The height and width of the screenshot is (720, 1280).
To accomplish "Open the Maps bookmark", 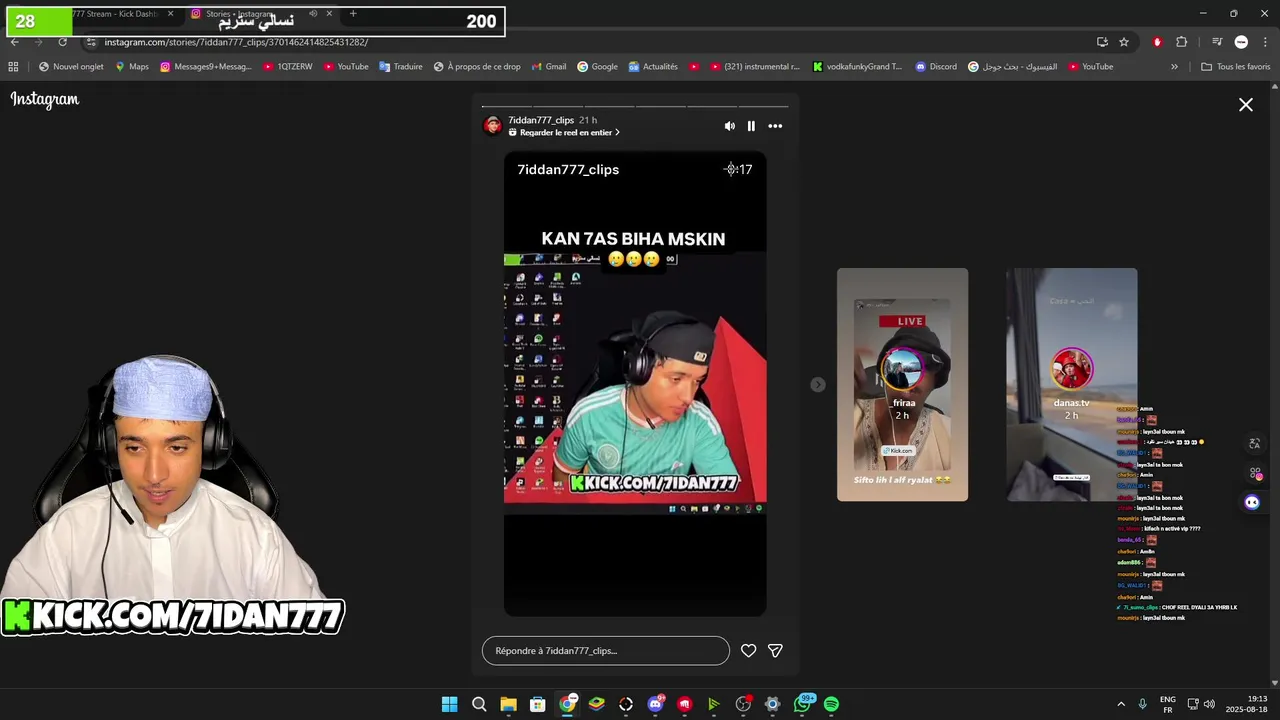I will tap(132, 67).
